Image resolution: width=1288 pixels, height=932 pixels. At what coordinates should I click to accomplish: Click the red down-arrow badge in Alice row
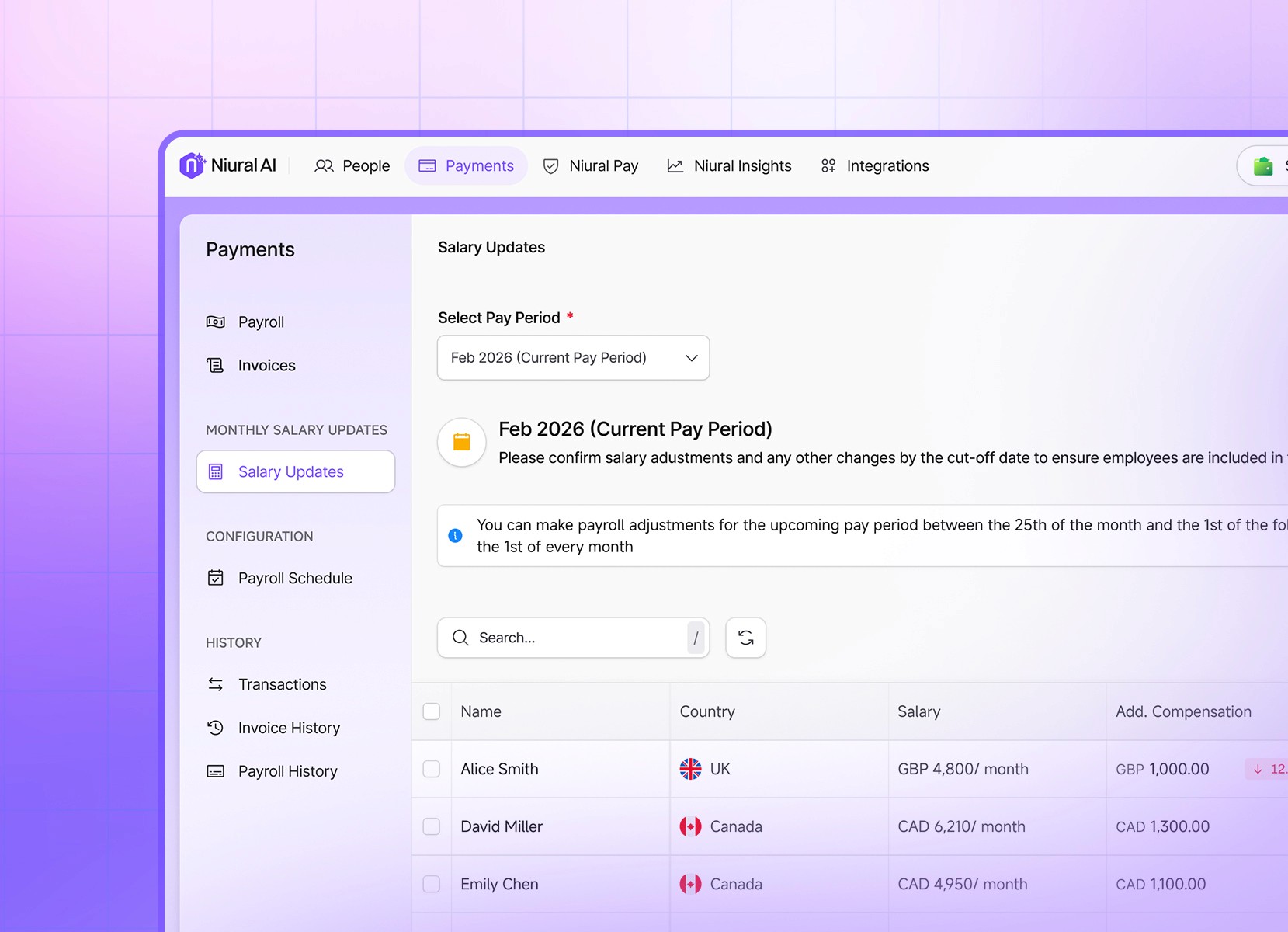pyautogui.click(x=1266, y=769)
